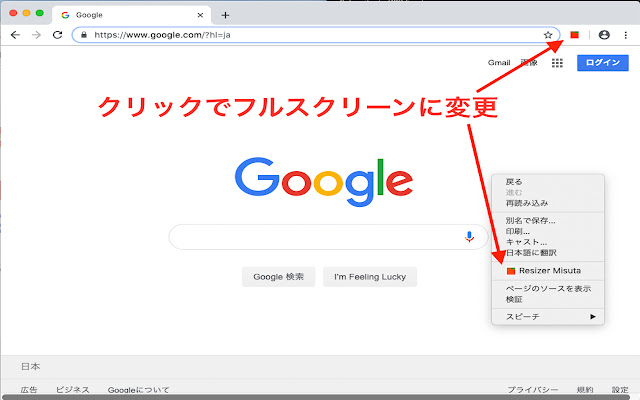Click the voice search microphone icon
The image size is (640, 400).
click(x=469, y=237)
